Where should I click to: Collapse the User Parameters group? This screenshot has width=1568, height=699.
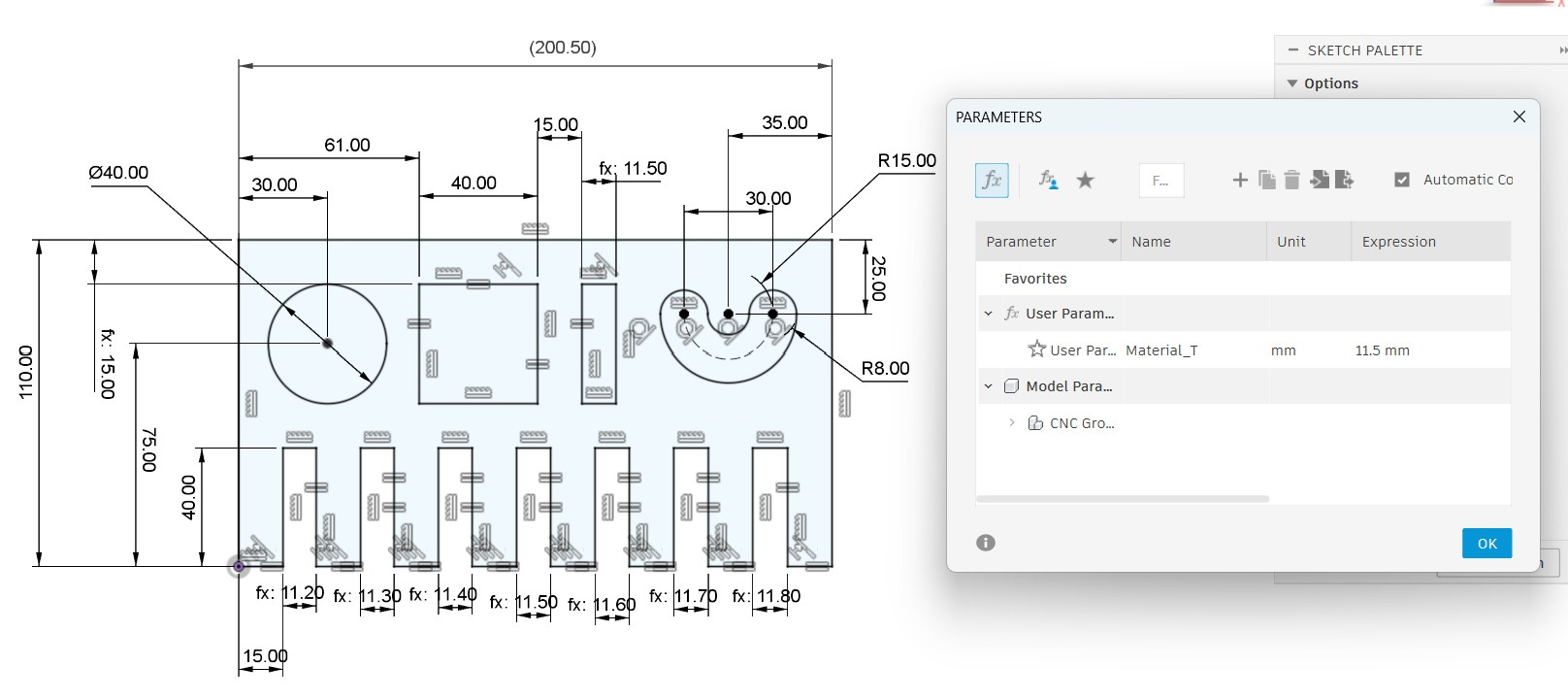989,314
